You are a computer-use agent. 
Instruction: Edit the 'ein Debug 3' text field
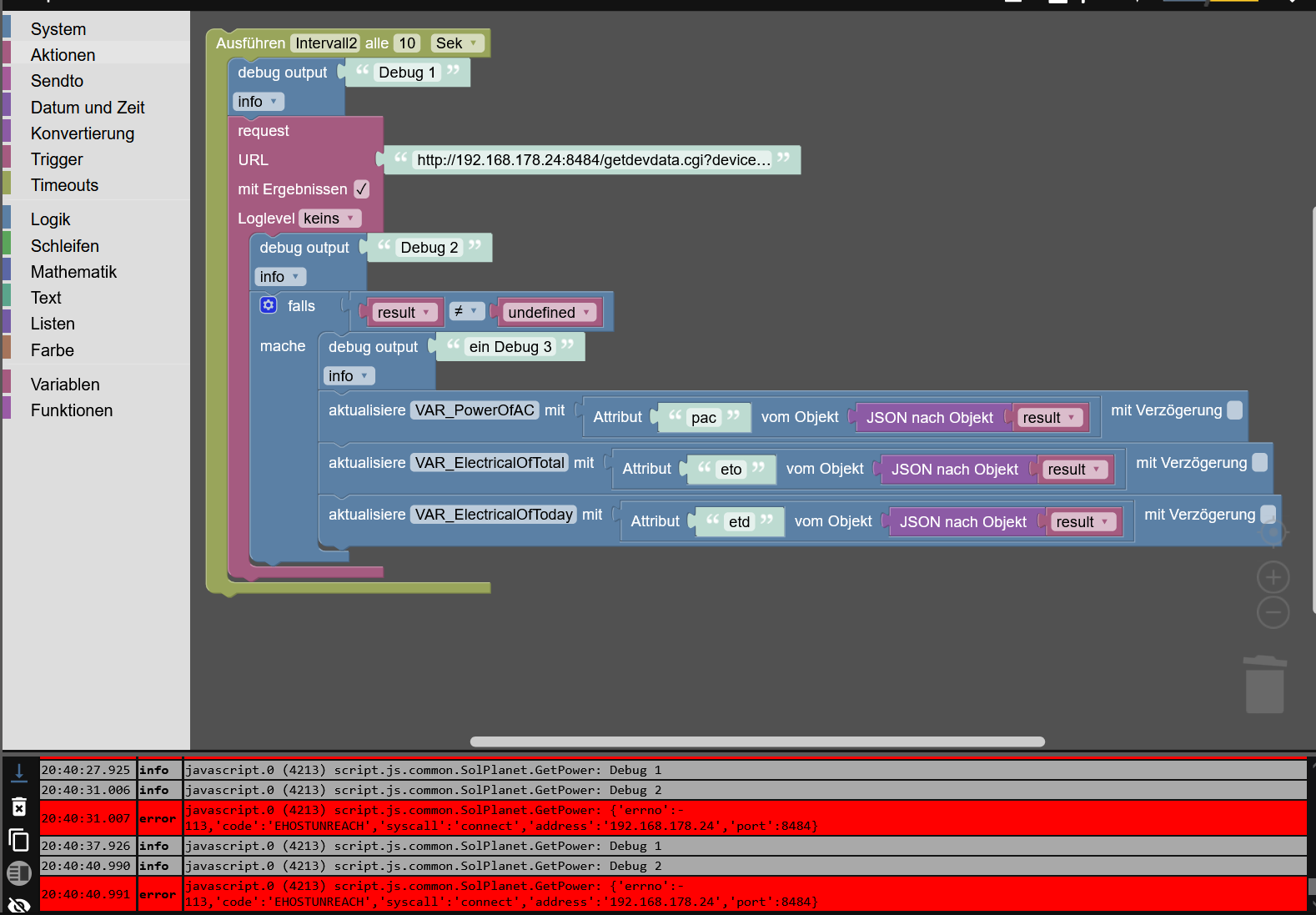(510, 347)
